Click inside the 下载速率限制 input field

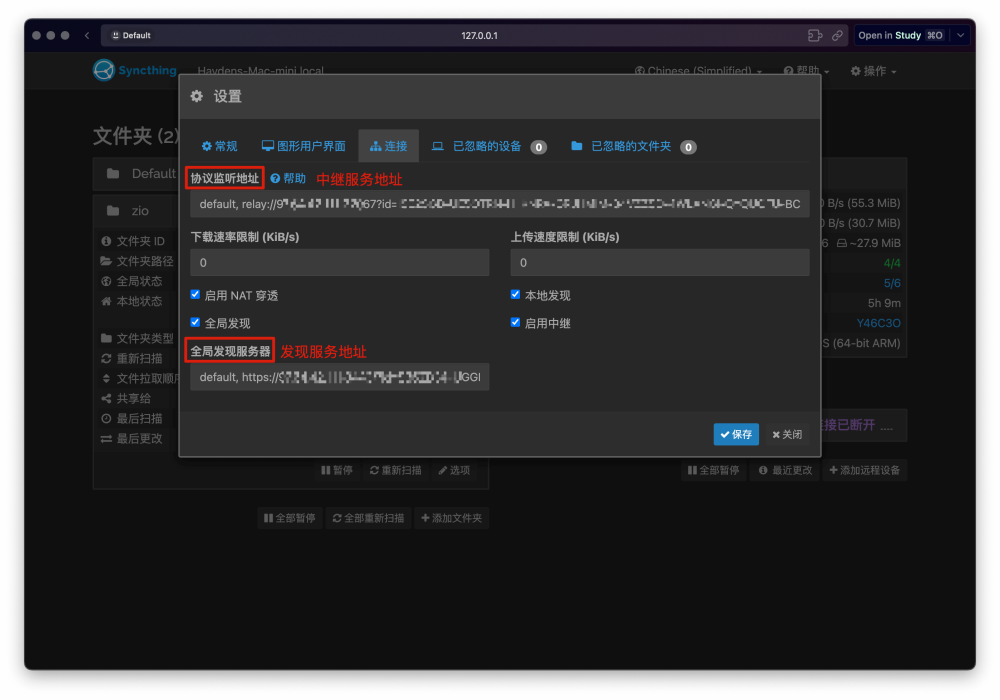tap(339, 262)
